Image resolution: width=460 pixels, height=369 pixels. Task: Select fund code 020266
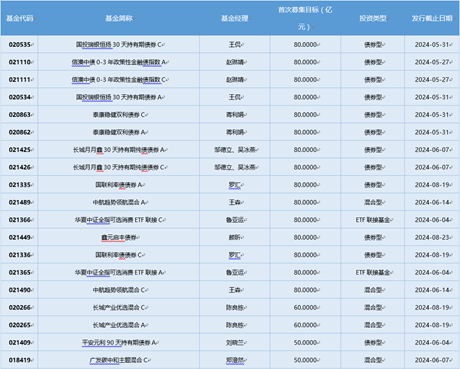(20, 308)
